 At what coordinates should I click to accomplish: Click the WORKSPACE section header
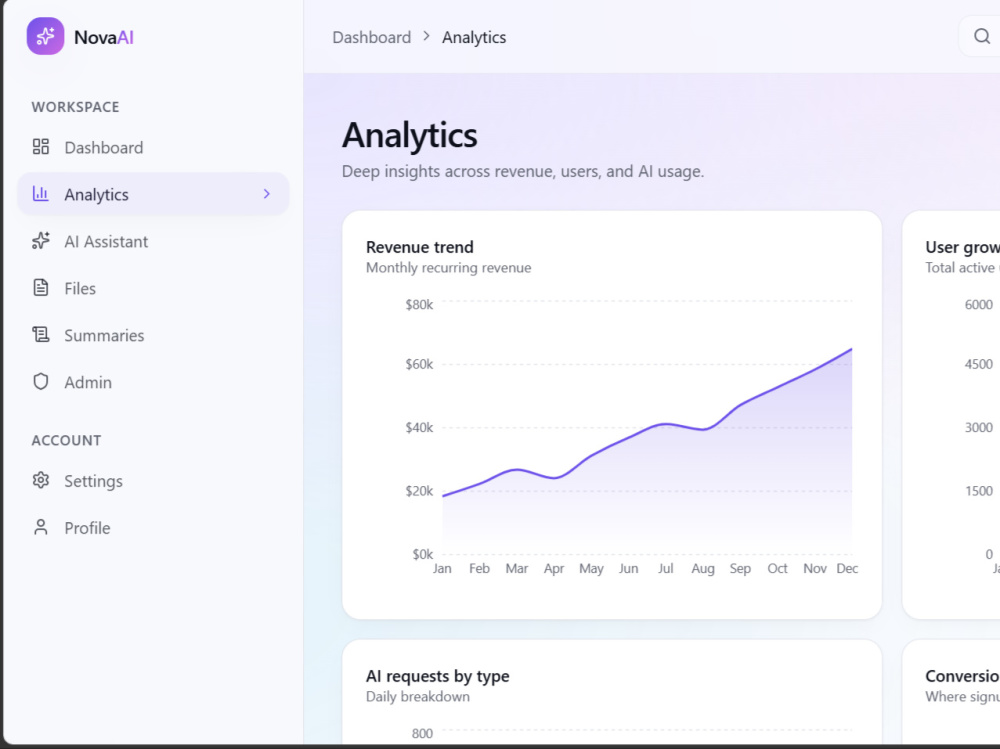(x=75, y=107)
